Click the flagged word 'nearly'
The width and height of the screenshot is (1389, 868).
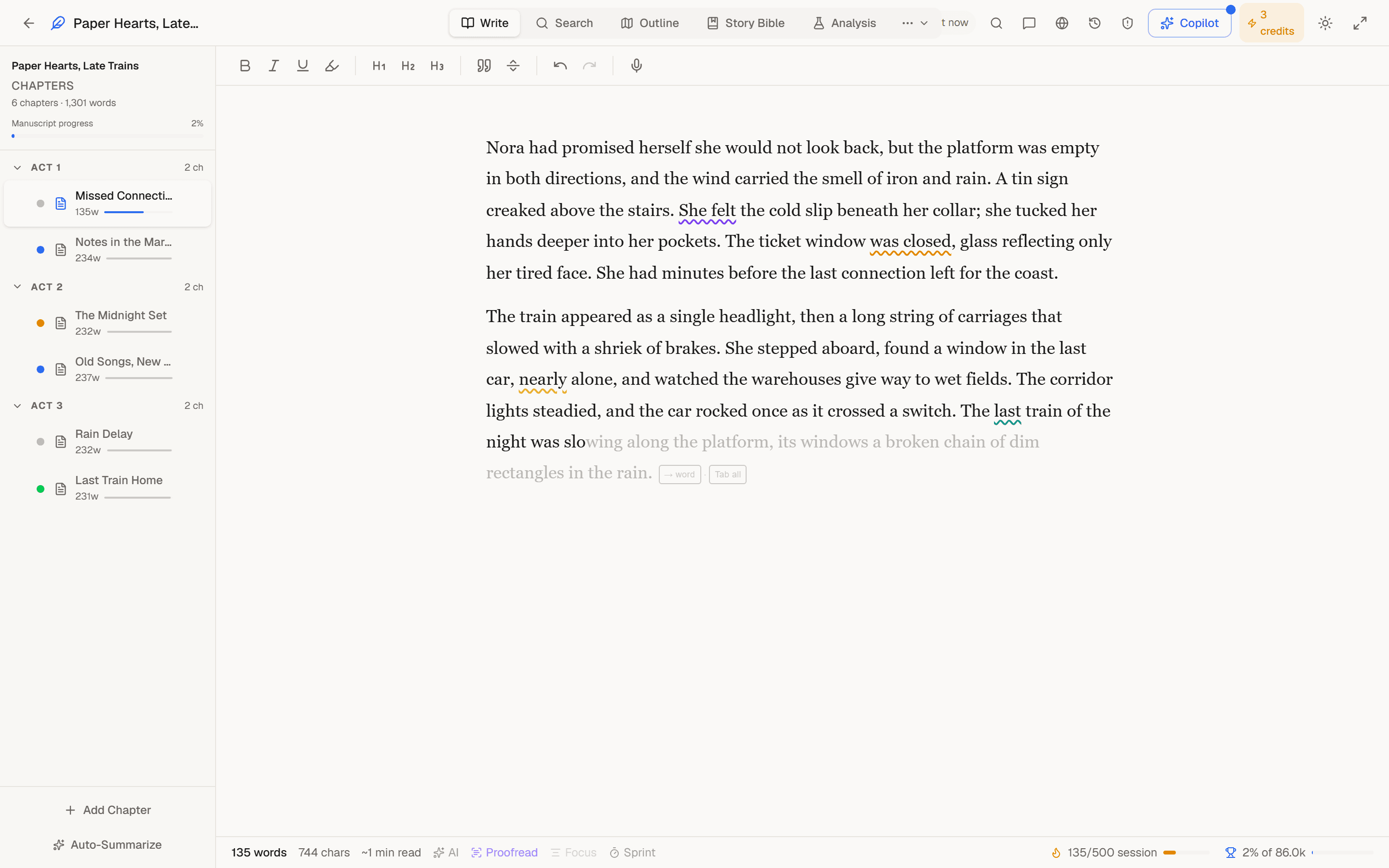543,379
